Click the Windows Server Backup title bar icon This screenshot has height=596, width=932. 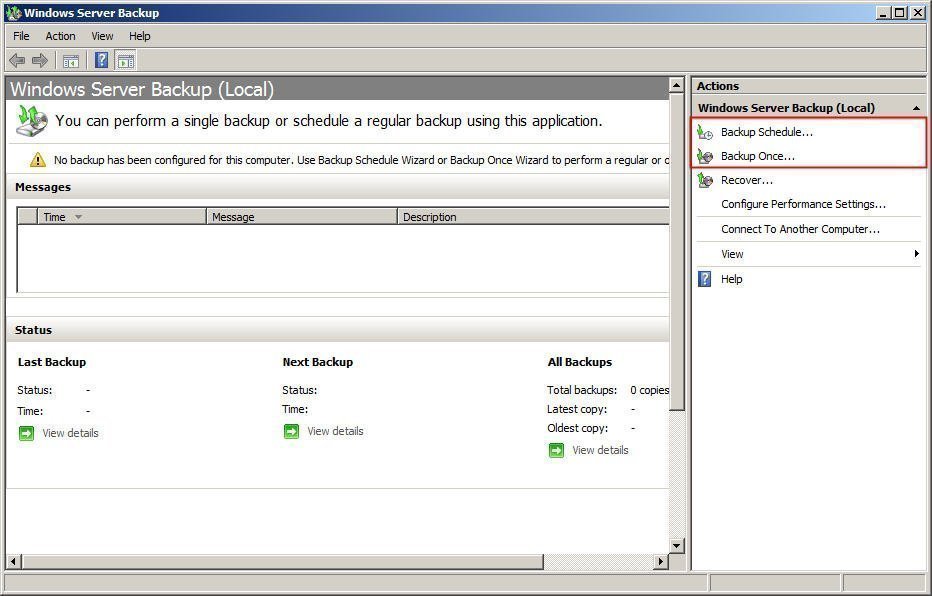[13, 12]
